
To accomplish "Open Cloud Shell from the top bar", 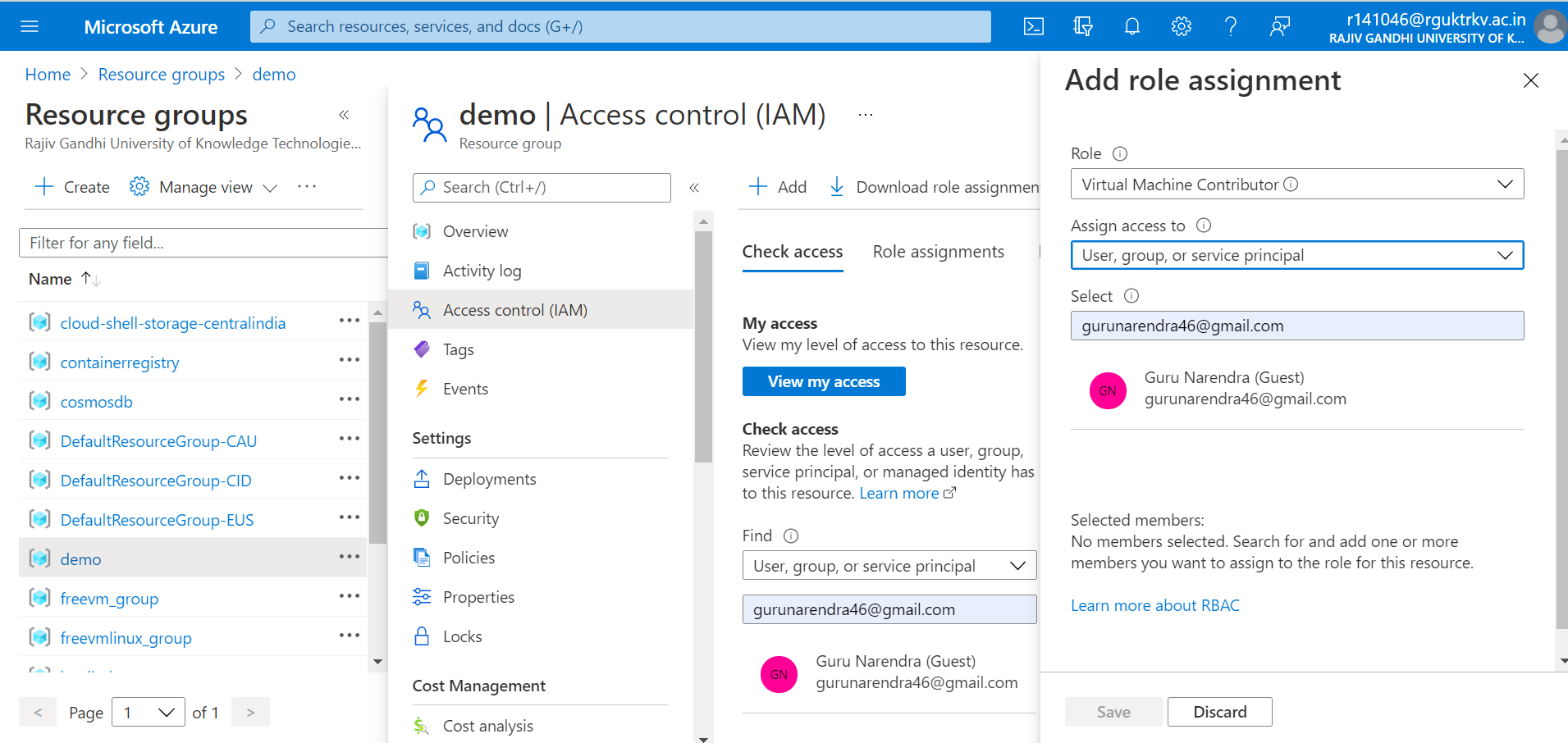I will coord(1033,25).
